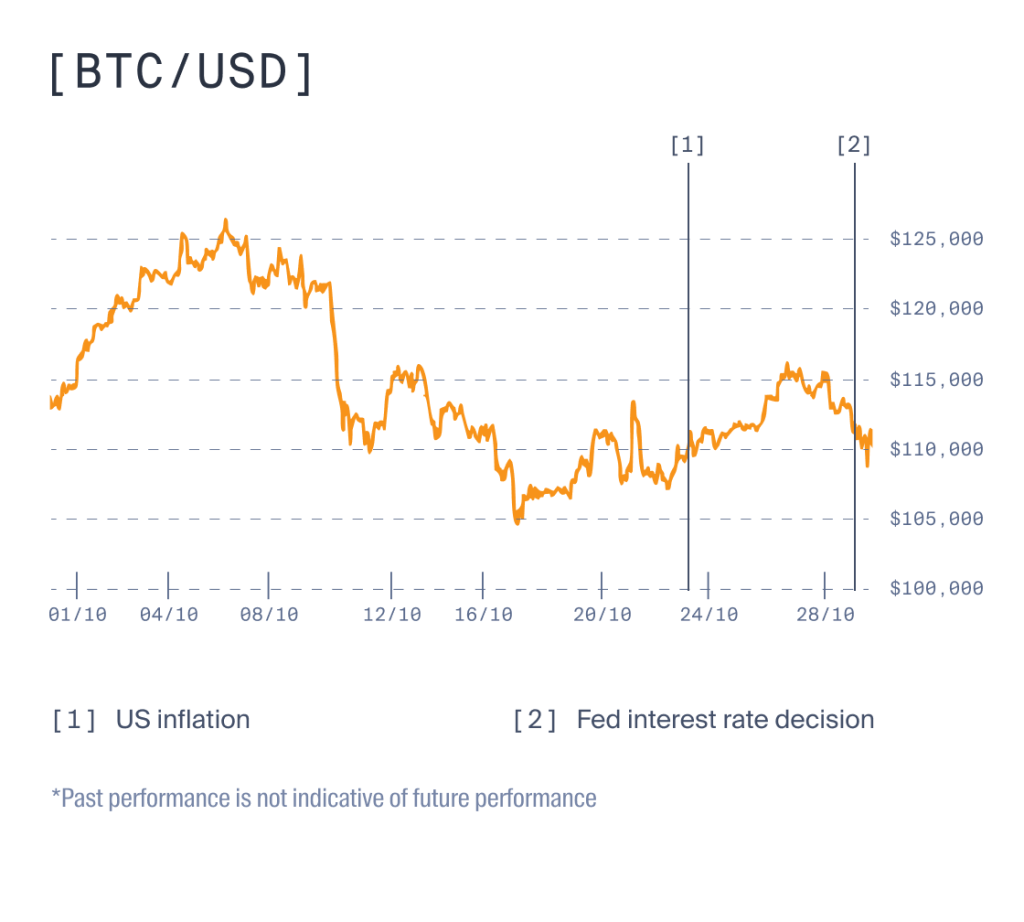This screenshot has width=1024, height=922.
Task: Select the $125,000 price axis label
Action: [x=936, y=239]
